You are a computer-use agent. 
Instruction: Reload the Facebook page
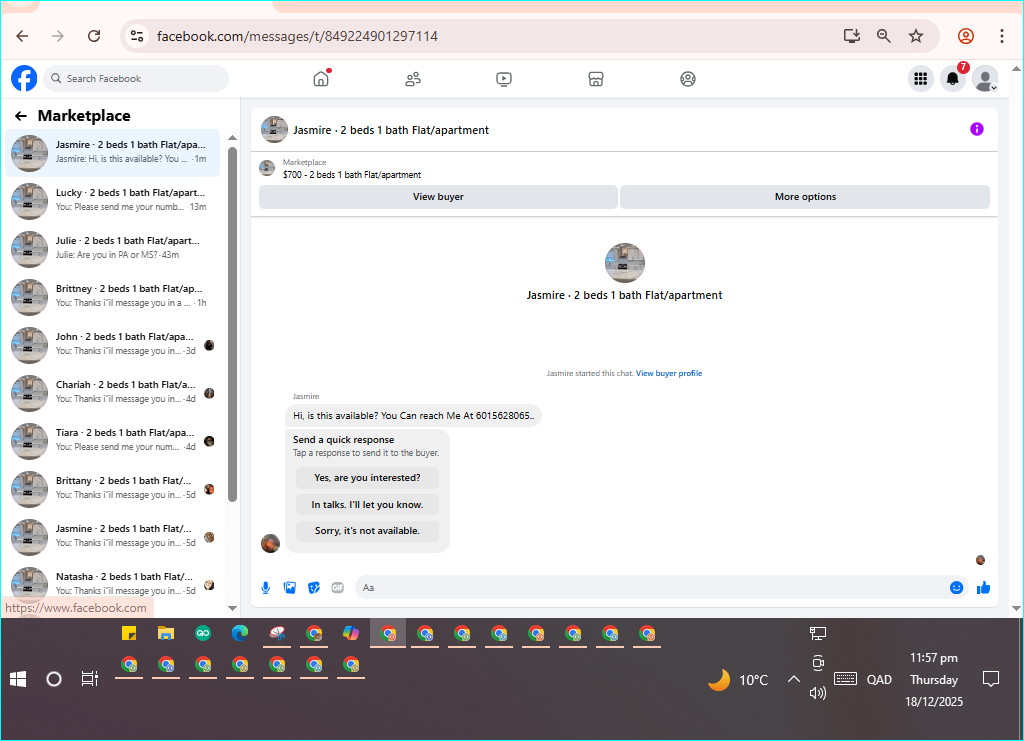click(94, 36)
